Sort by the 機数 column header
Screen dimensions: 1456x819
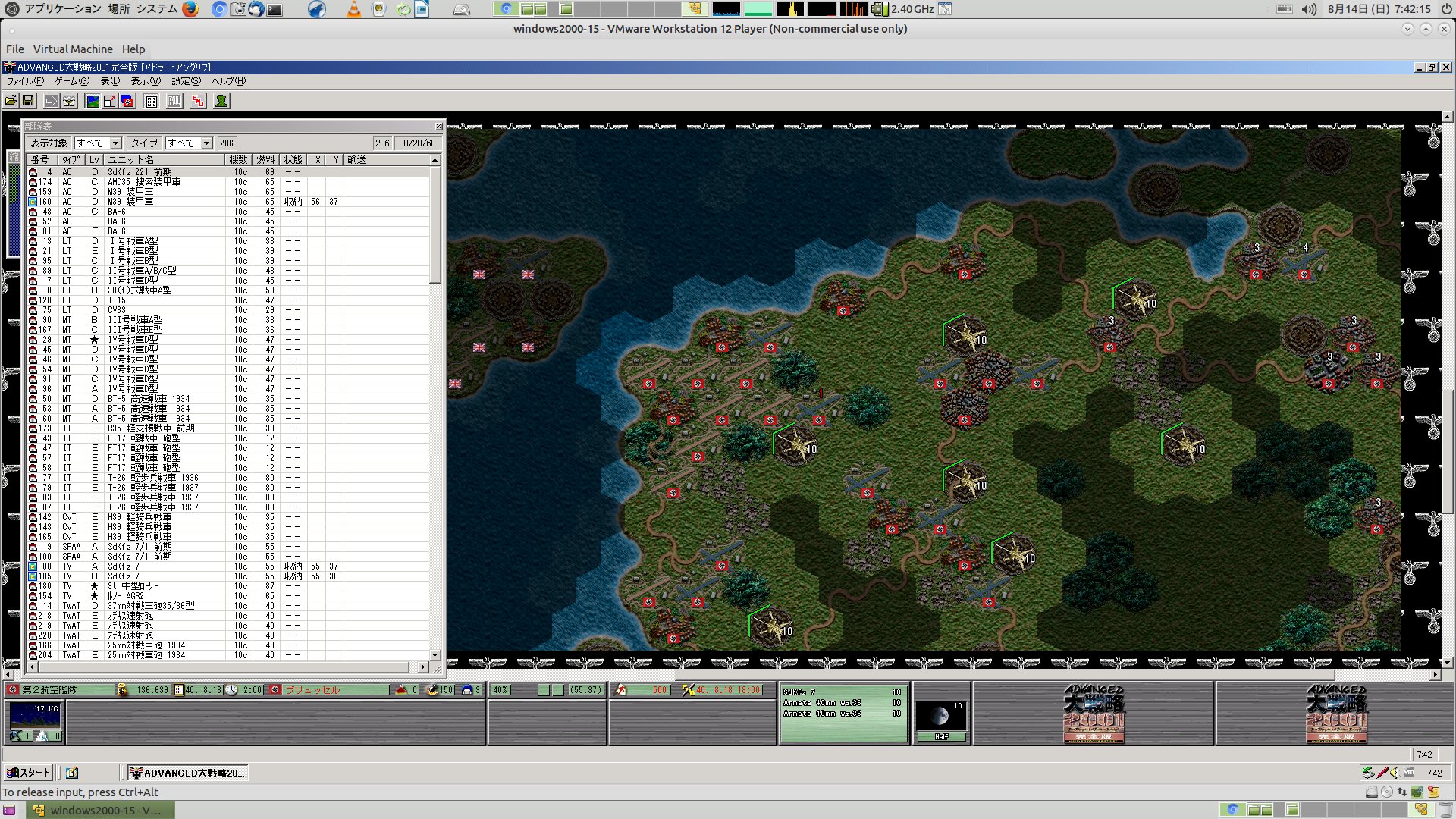pos(239,160)
